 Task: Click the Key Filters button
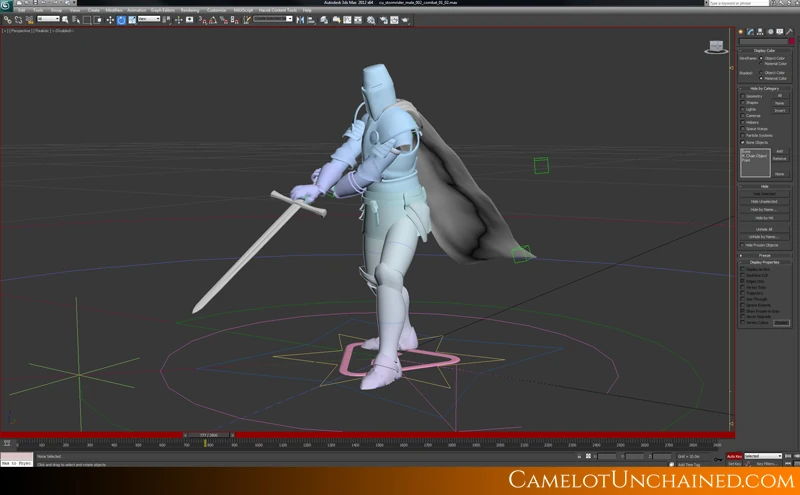pyautogui.click(x=767, y=463)
